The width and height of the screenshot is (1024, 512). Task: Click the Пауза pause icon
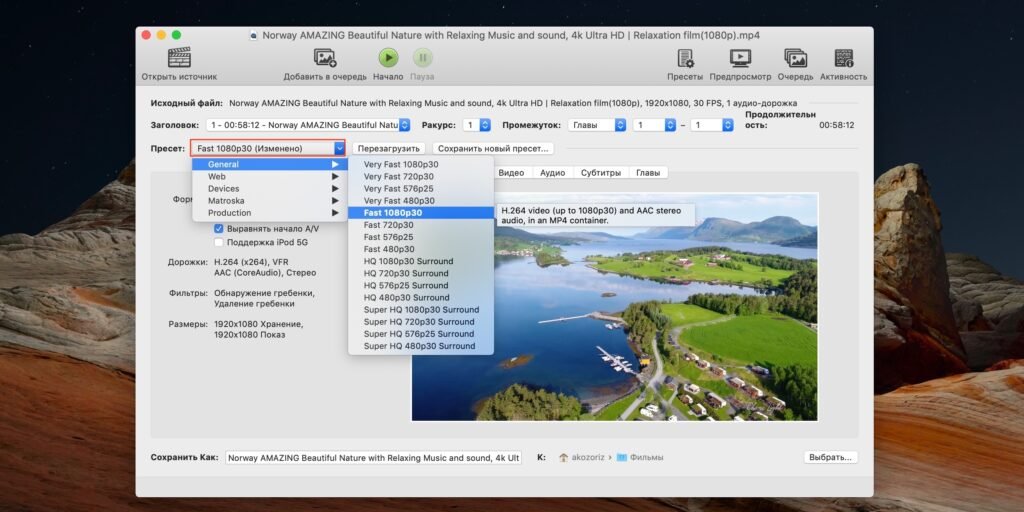coord(422,58)
